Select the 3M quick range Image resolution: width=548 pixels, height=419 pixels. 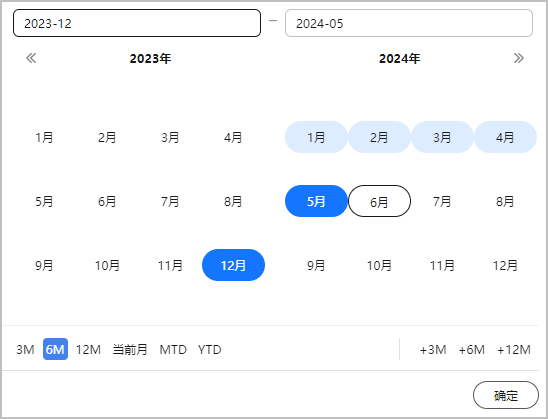click(25, 349)
